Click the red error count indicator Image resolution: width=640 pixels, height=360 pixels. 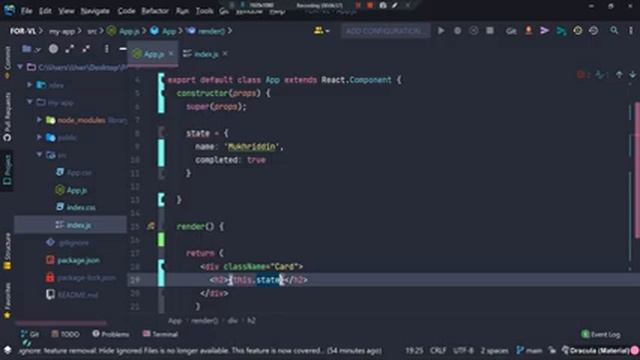(x=583, y=75)
